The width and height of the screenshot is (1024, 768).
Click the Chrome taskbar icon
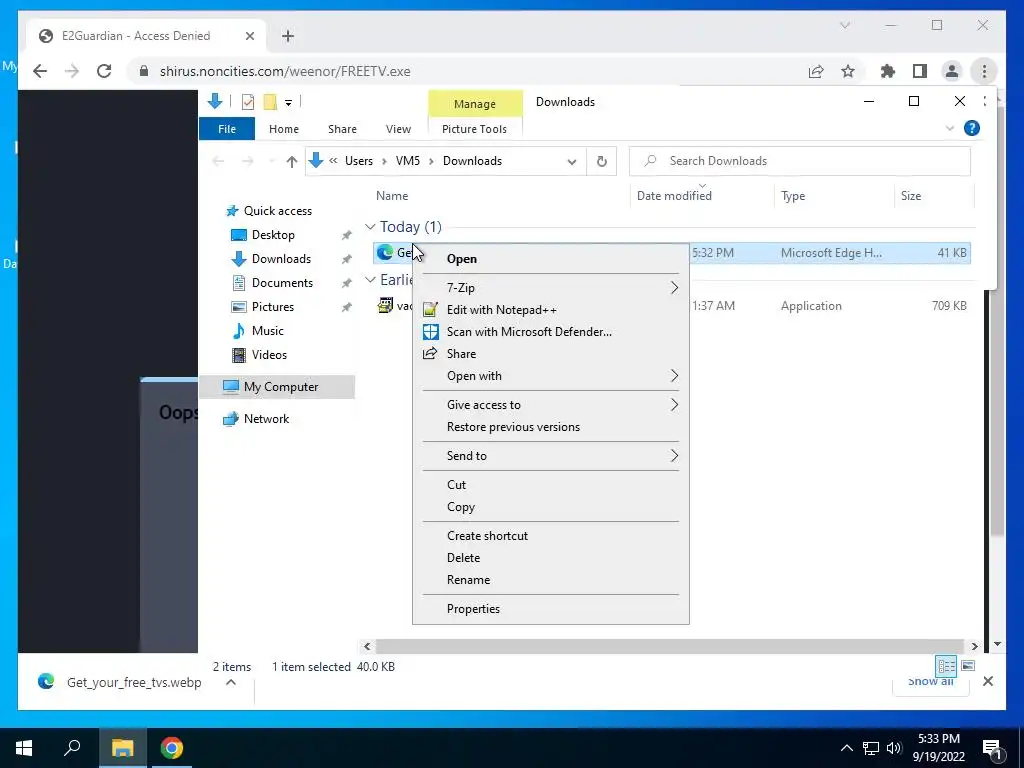(172, 748)
